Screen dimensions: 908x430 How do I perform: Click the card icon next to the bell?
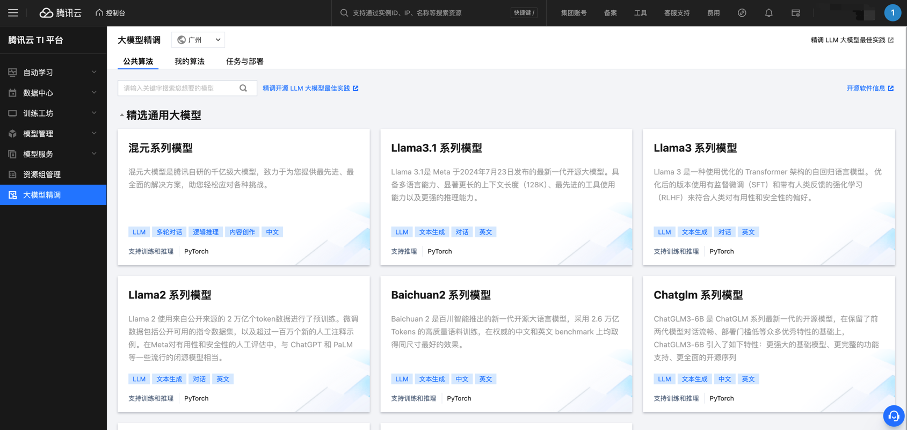tap(796, 13)
